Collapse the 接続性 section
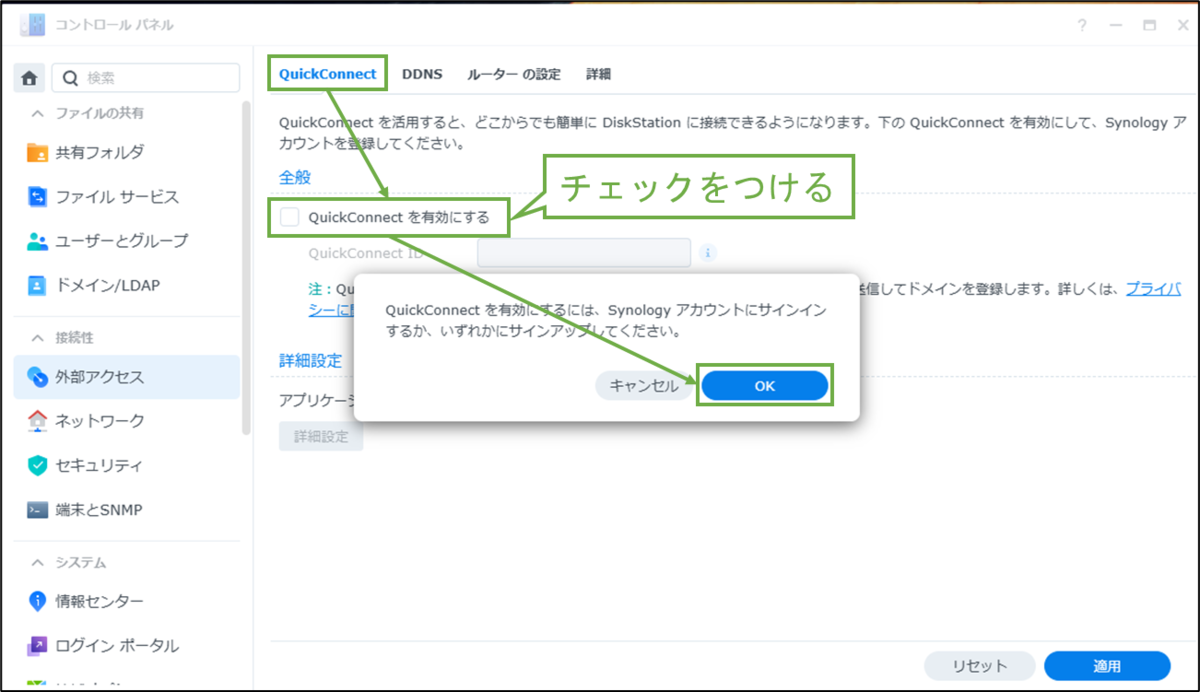1200x692 pixels. coord(38,337)
